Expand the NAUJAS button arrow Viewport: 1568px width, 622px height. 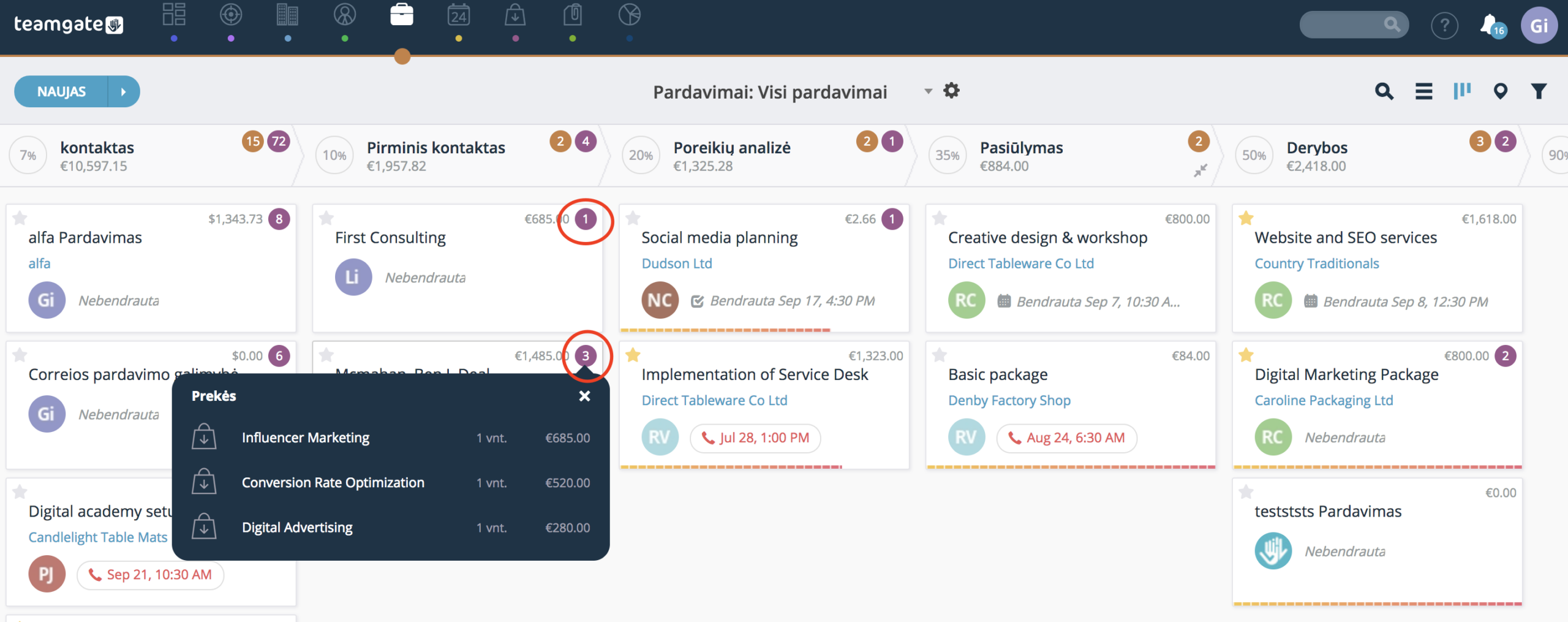[124, 91]
